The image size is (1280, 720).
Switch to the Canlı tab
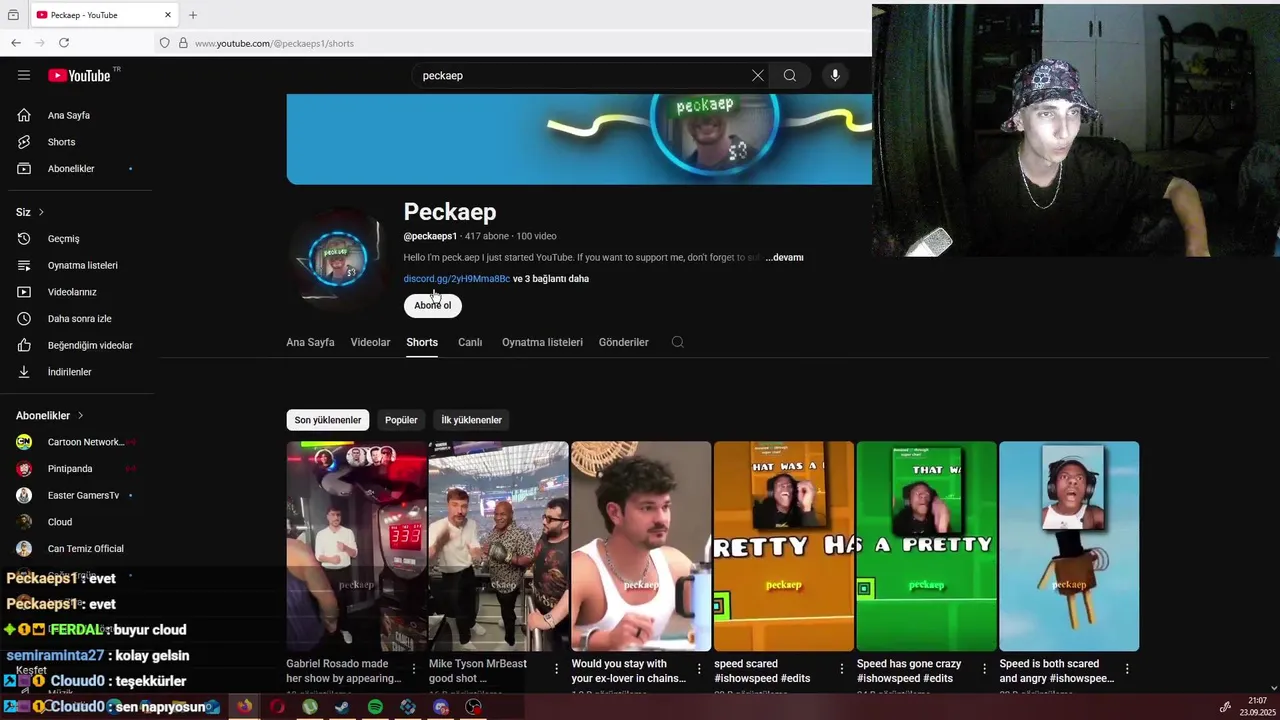tap(470, 342)
